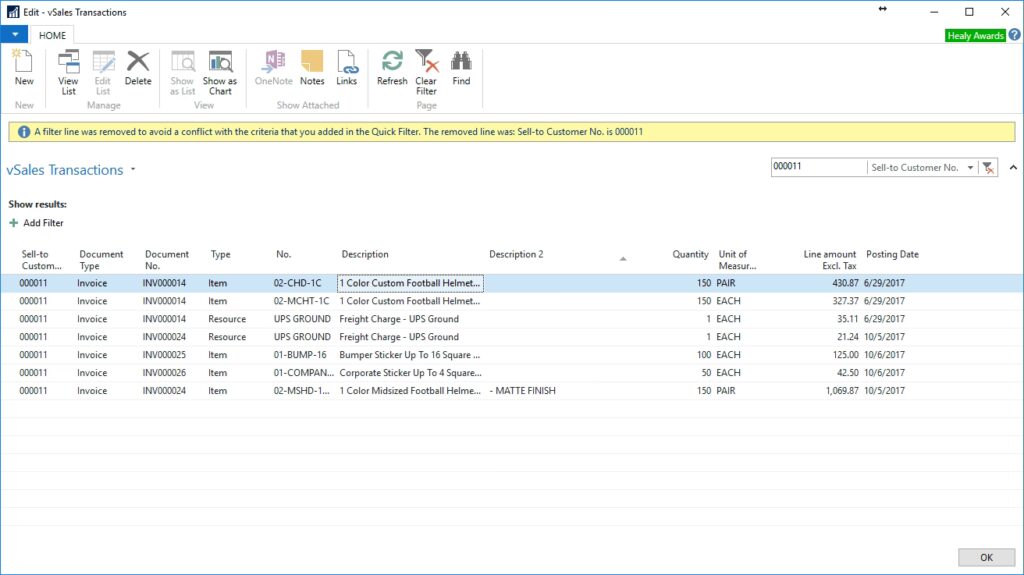Expand the Sell-to Customer No. filter dropdown
Image resolution: width=1024 pixels, height=575 pixels.
click(970, 168)
